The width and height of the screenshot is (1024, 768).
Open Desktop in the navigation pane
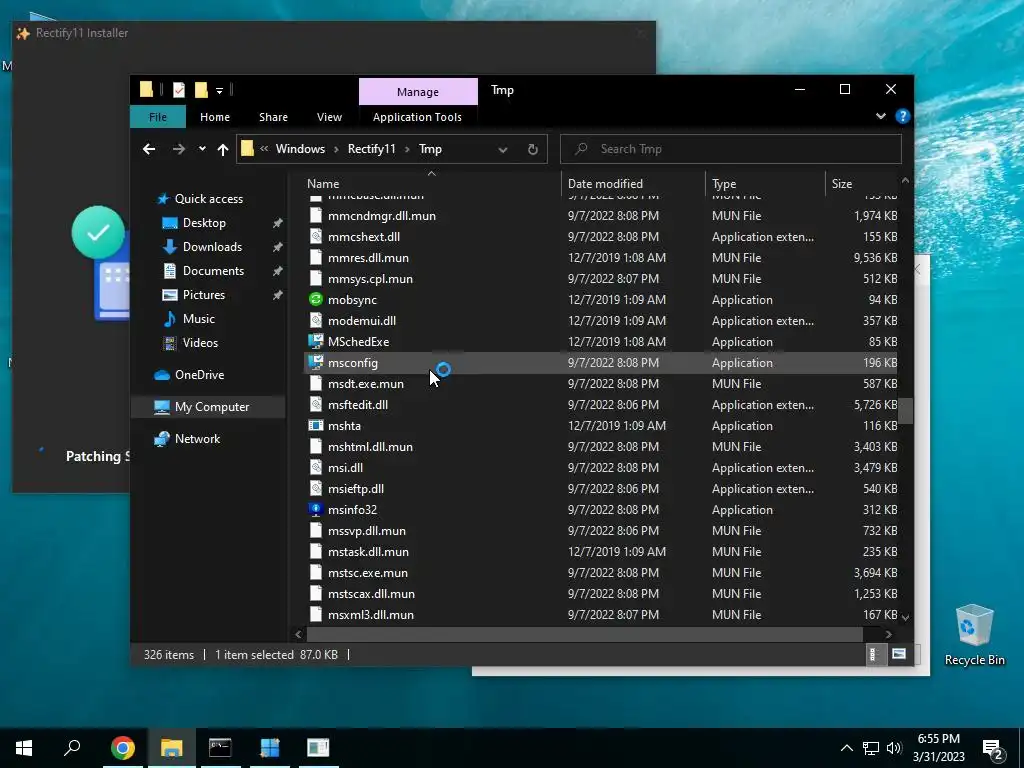204,223
